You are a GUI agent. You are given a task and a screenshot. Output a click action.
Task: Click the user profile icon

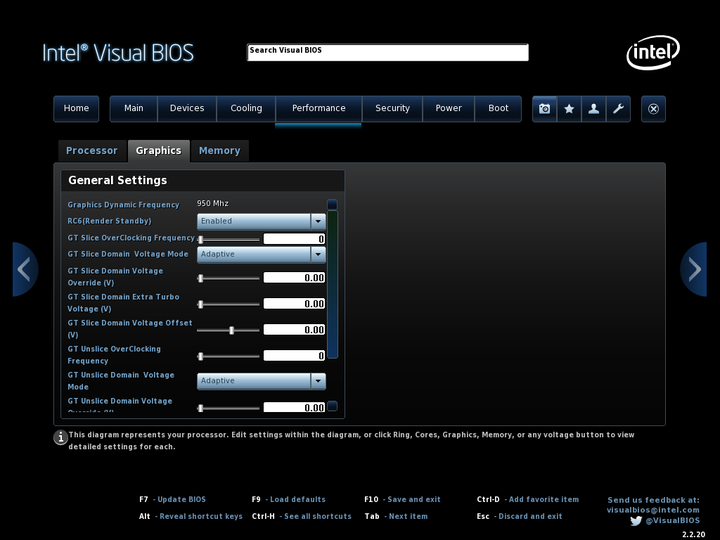point(594,109)
